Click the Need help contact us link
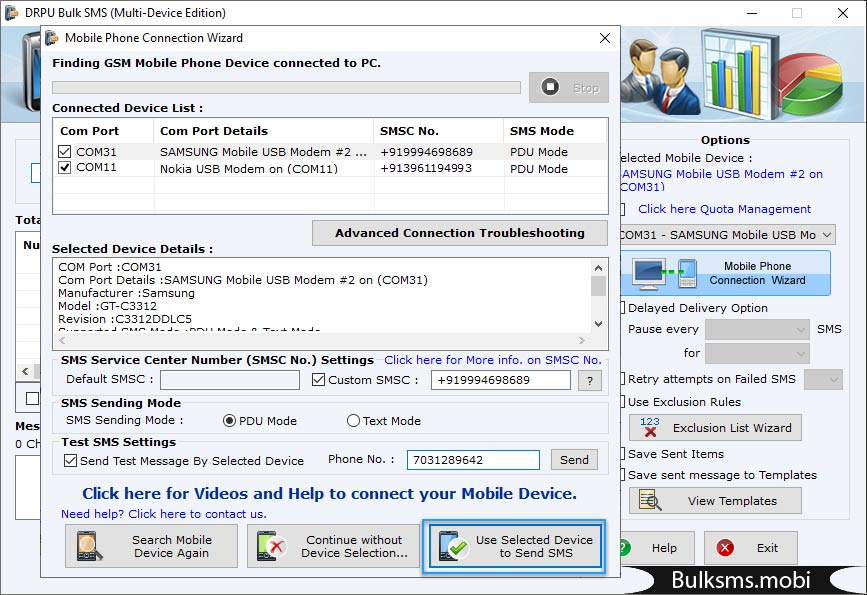Viewport: 867px width, 595px height. pyautogui.click(x=164, y=514)
